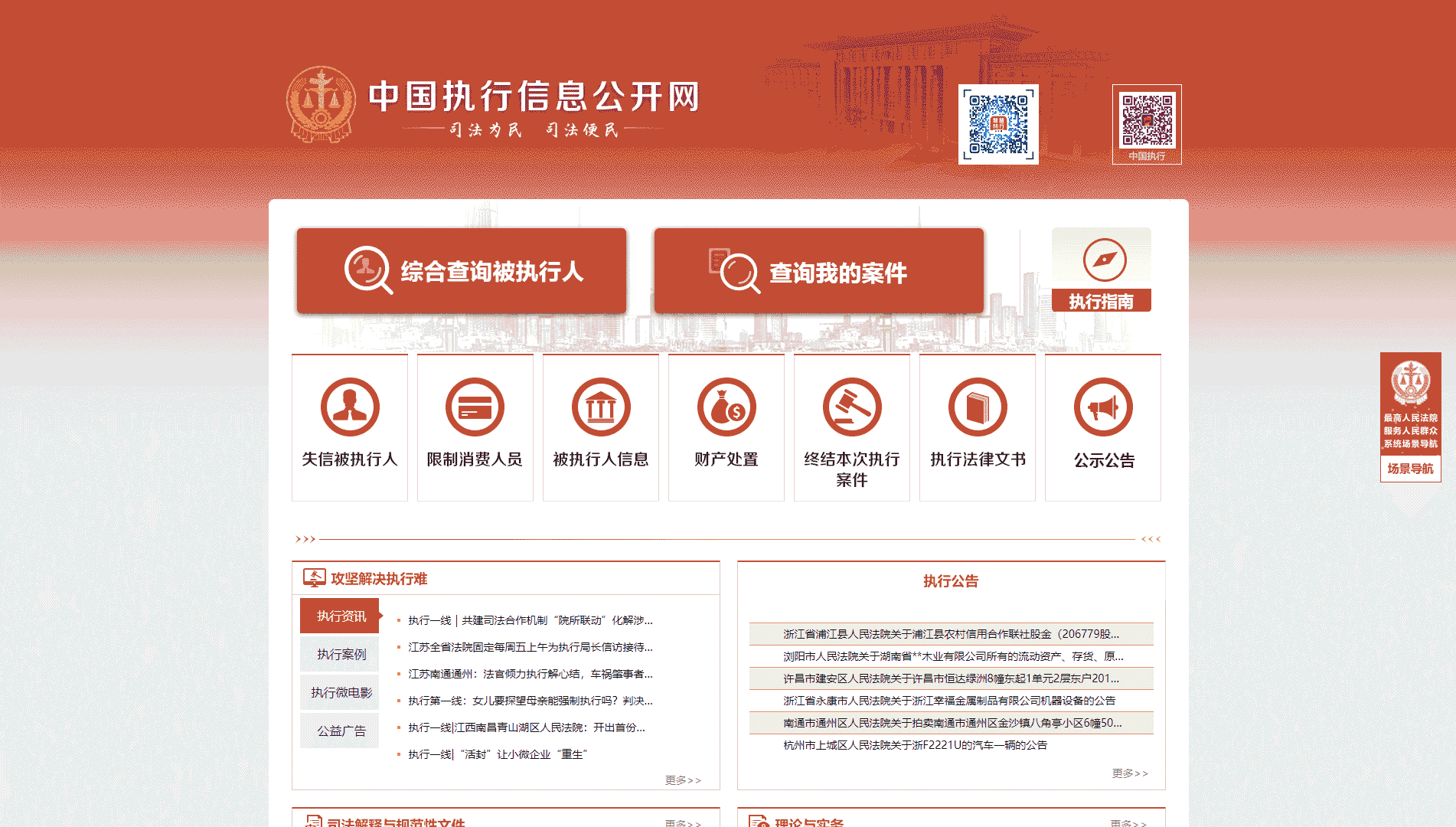Select the 财产处置 money bag icon

[726, 407]
